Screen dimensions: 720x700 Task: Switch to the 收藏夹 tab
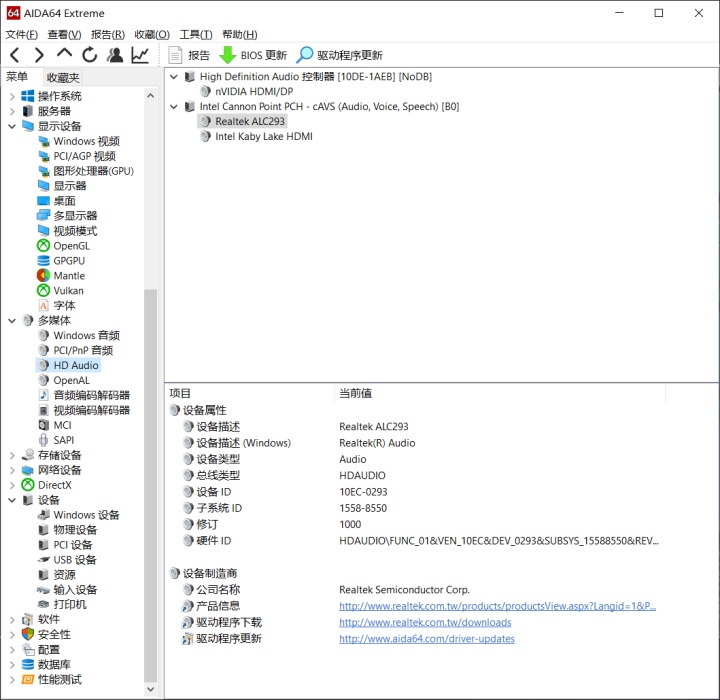pyautogui.click(x=63, y=78)
